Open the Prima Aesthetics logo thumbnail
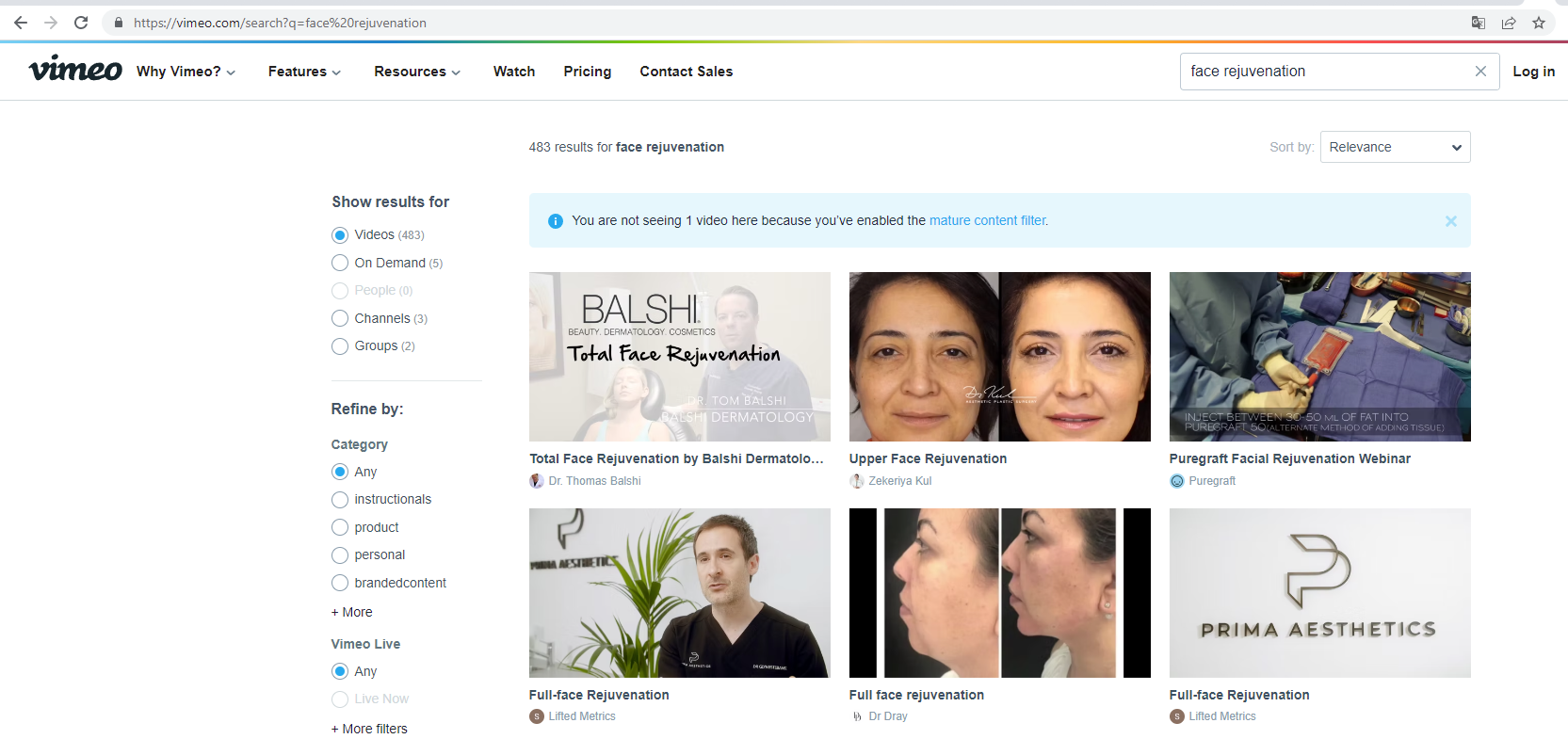Screen dimensions: 1568x739 [1320, 593]
